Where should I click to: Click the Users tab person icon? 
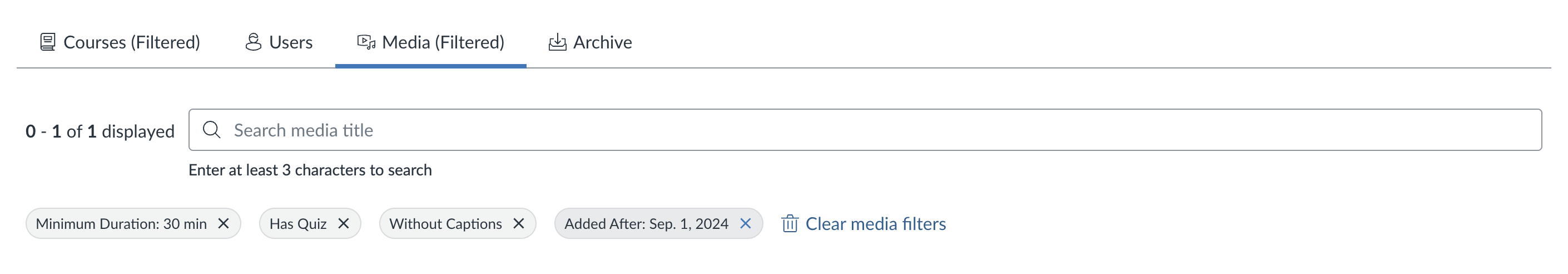point(253,42)
